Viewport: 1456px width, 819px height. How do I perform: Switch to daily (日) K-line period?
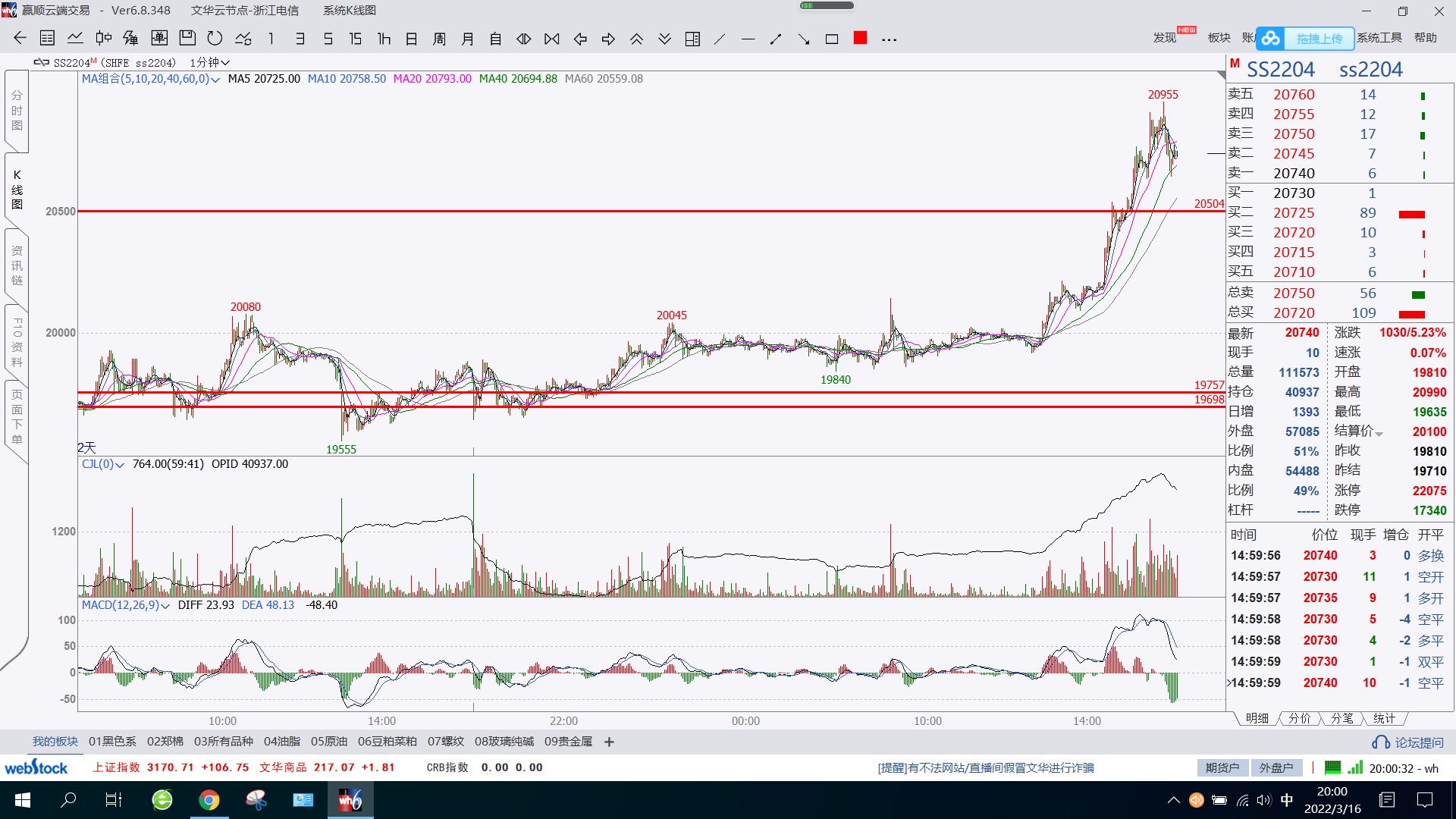(x=412, y=39)
